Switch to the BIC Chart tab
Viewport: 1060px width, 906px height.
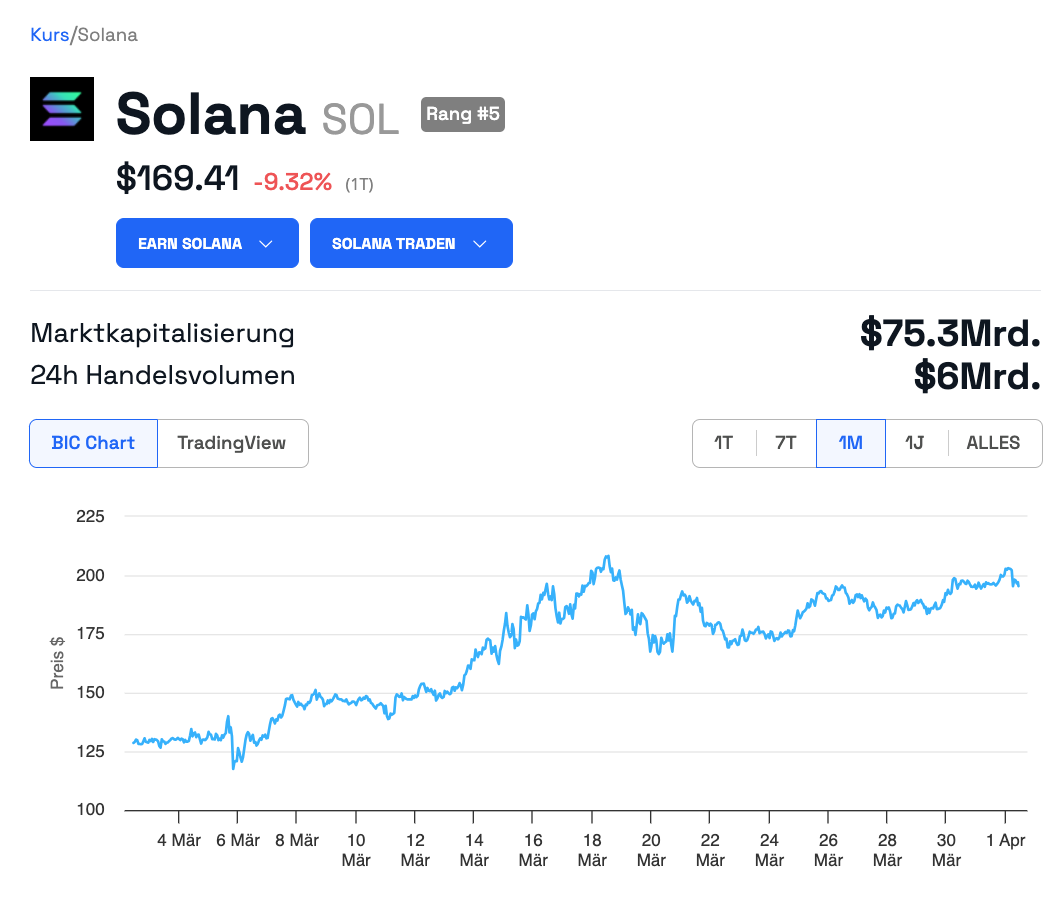pyautogui.click(x=93, y=443)
